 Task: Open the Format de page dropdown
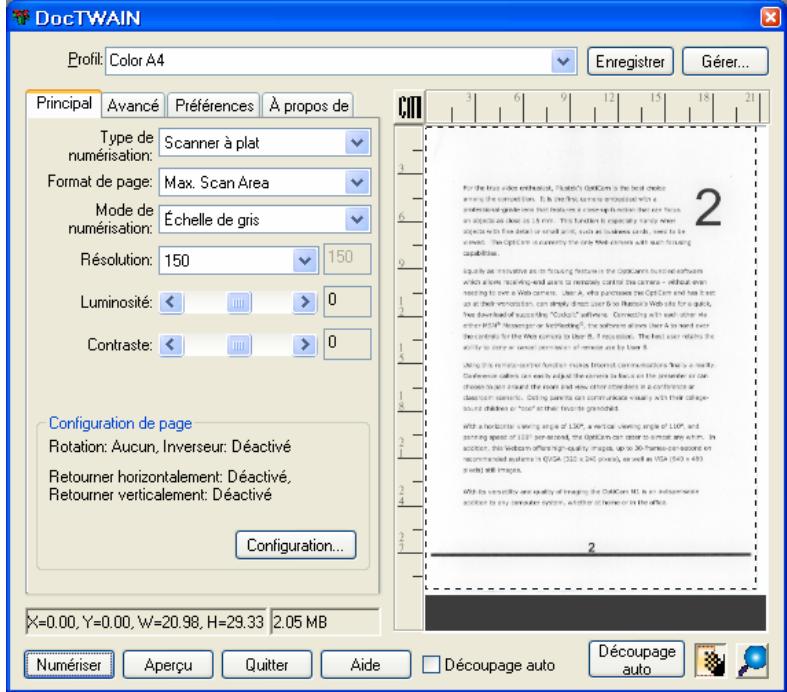pos(357,182)
